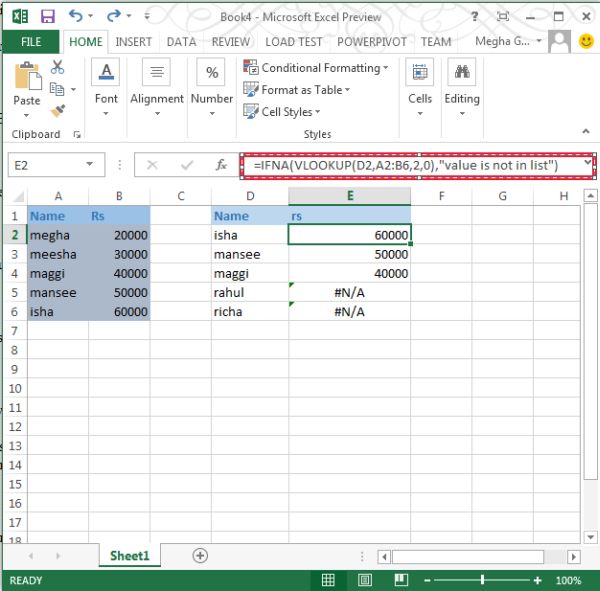This screenshot has width=600, height=591.
Task: Switch to Page Layout view icon
Action: 365,580
